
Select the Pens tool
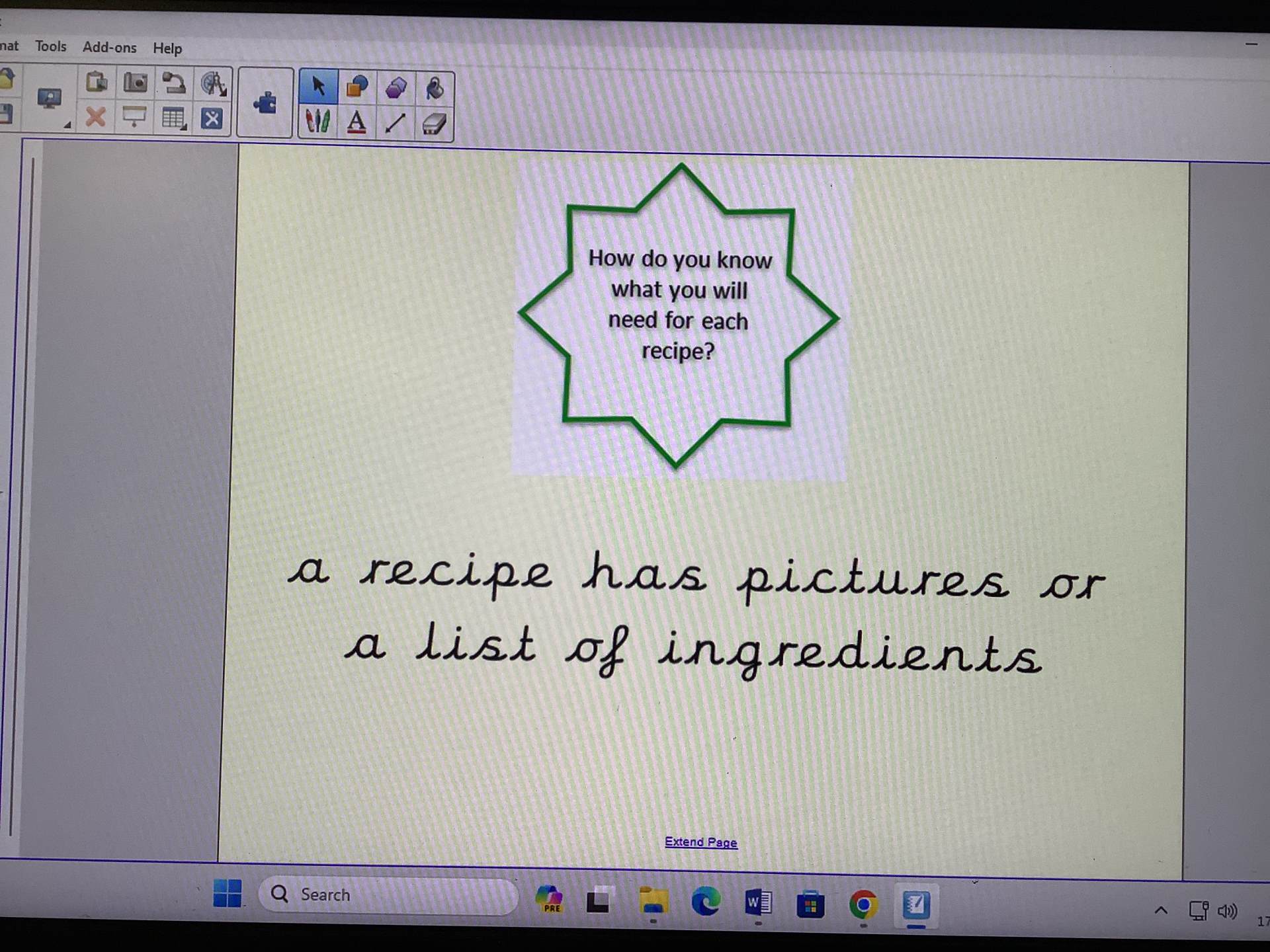tap(318, 122)
